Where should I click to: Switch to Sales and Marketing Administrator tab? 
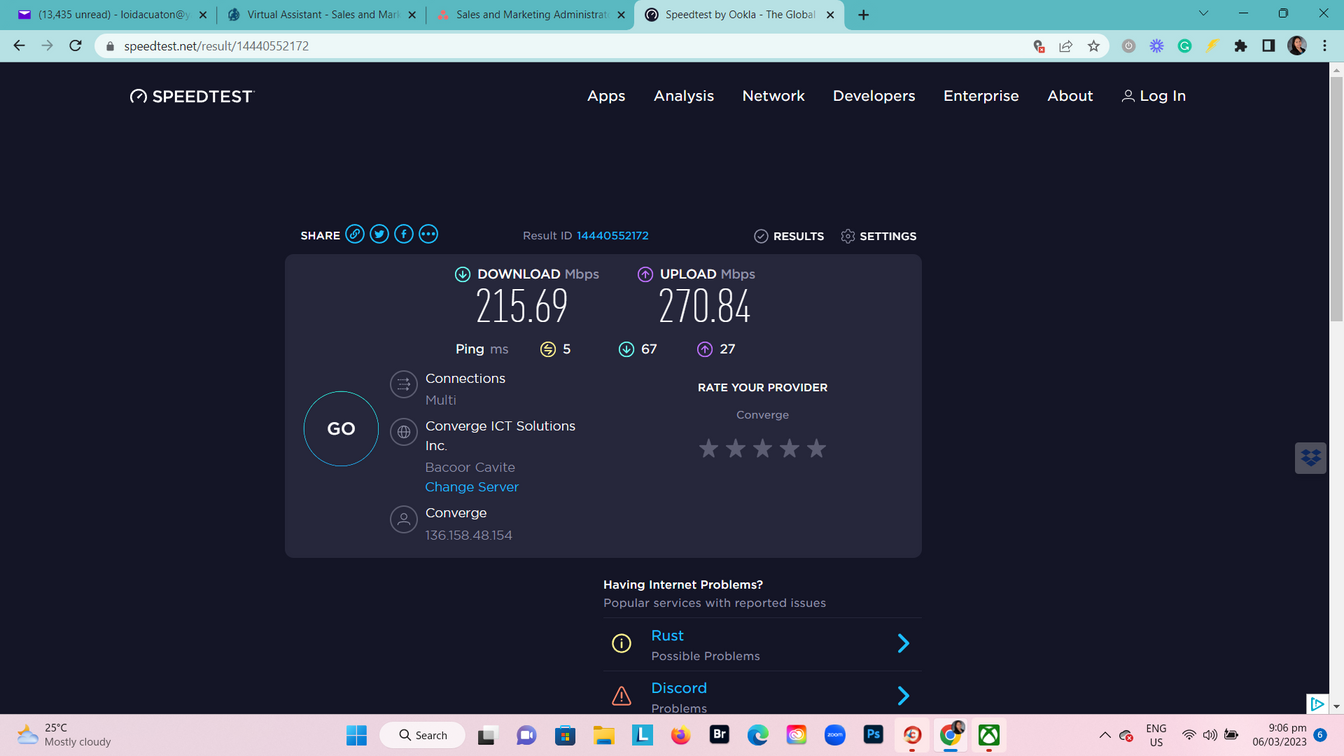pos(530,15)
